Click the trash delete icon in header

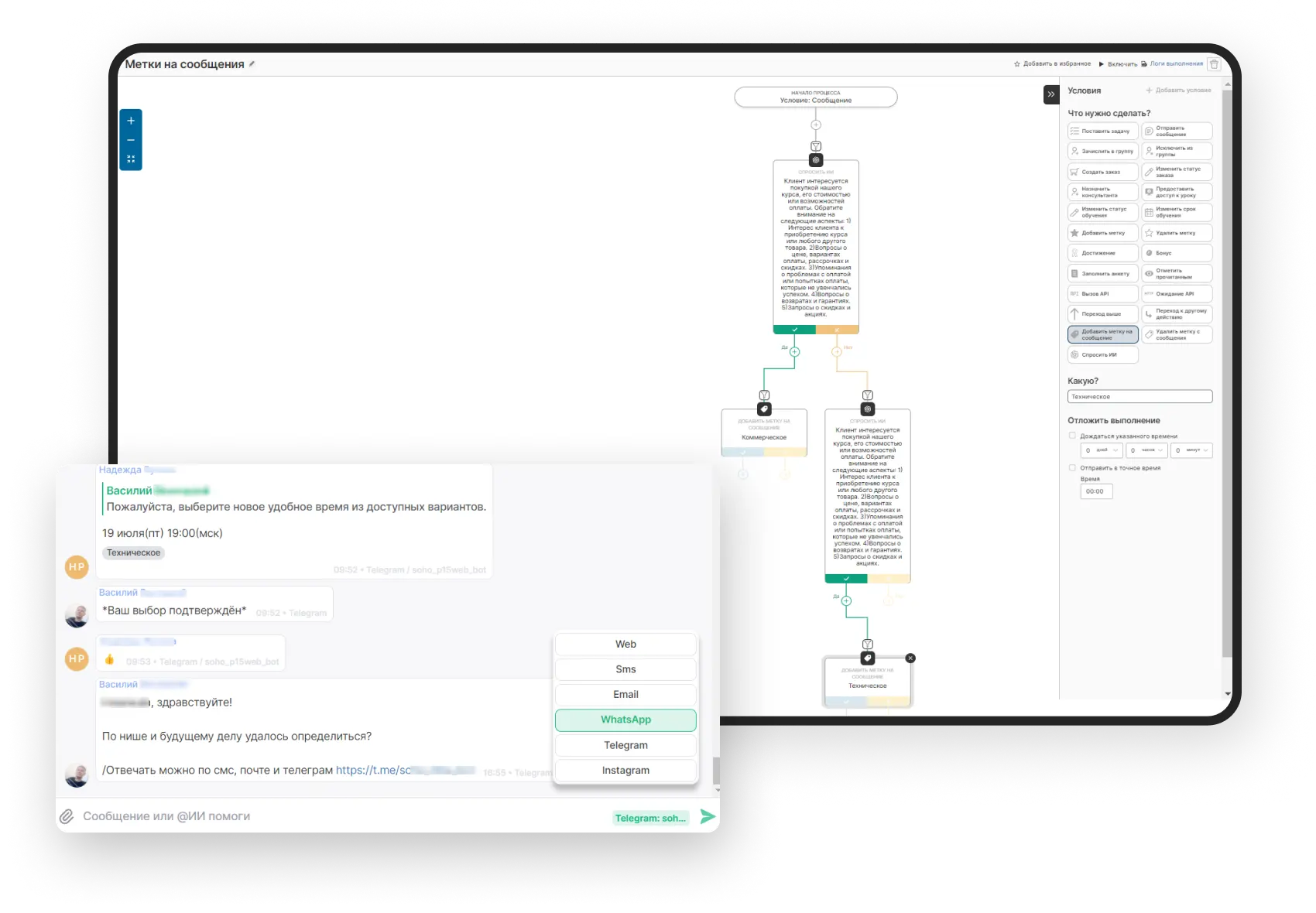pos(1214,64)
